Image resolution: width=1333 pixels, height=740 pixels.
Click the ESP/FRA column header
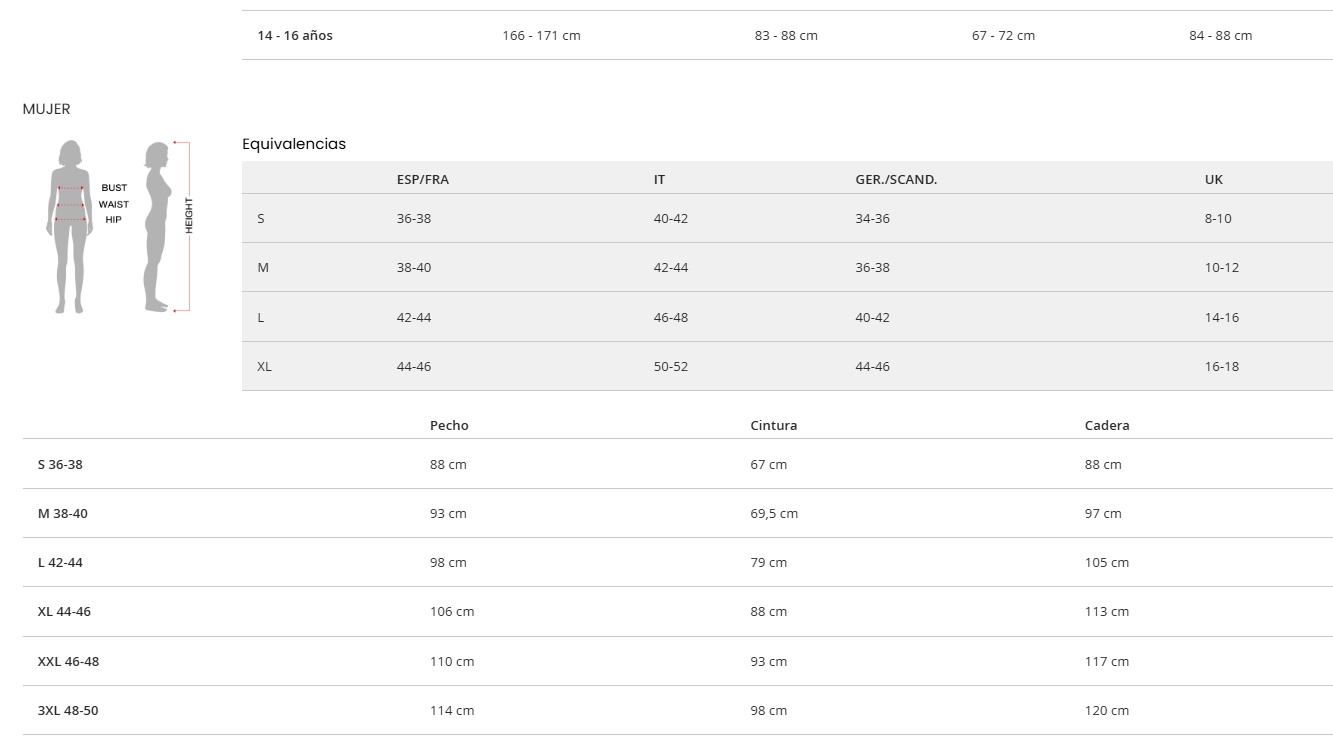[422, 180]
